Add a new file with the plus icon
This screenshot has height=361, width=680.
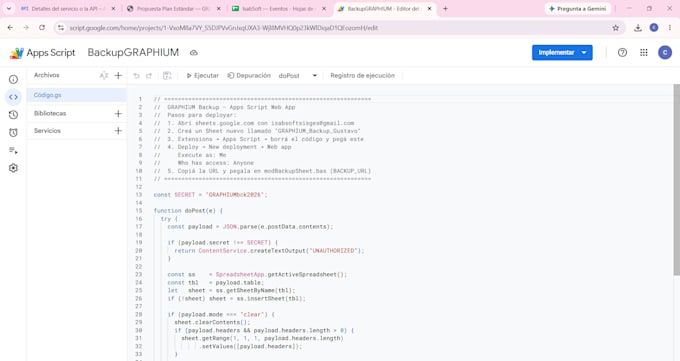point(118,75)
